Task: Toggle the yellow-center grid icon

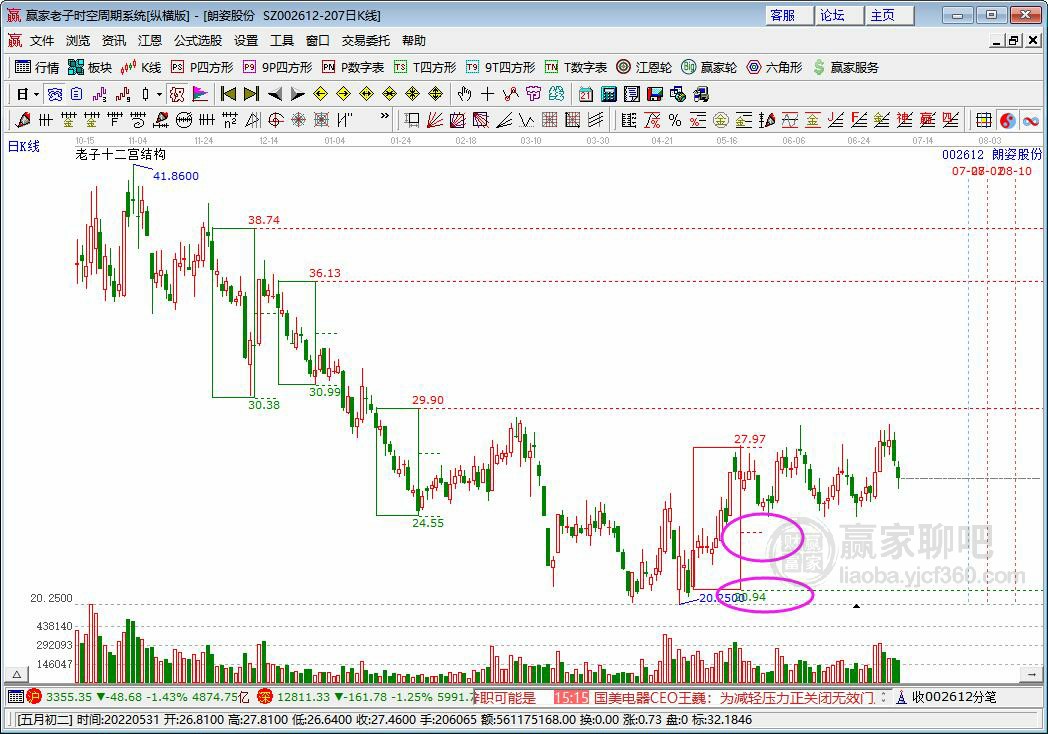Action: pyautogui.click(x=983, y=120)
